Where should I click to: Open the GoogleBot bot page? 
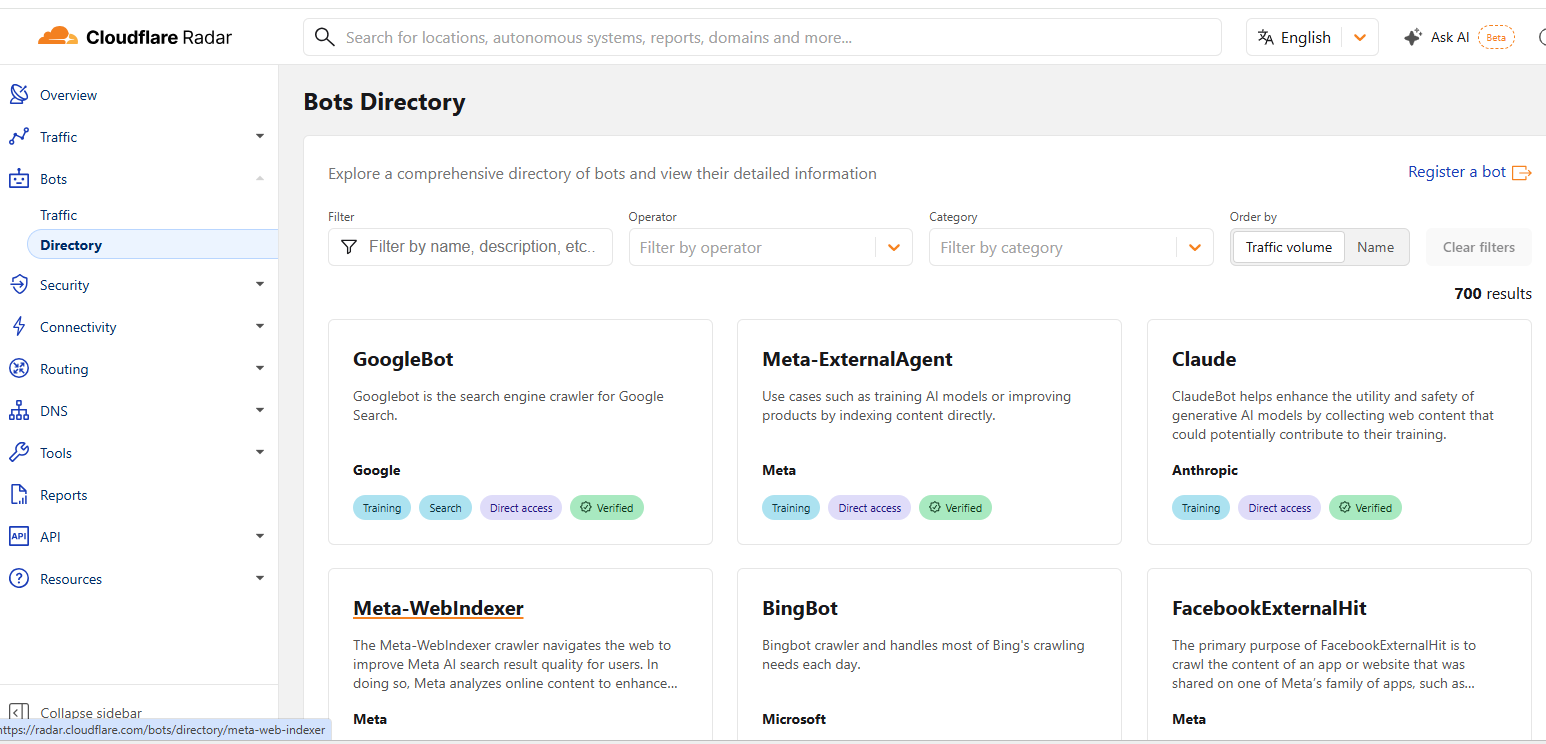tap(403, 359)
